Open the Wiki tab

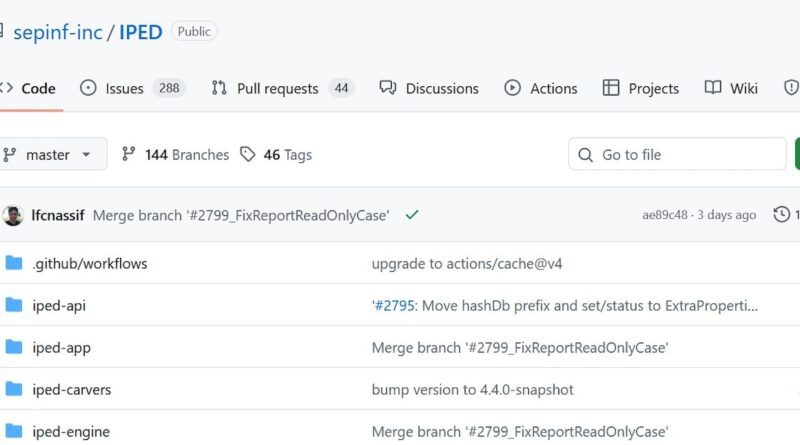click(x=731, y=88)
